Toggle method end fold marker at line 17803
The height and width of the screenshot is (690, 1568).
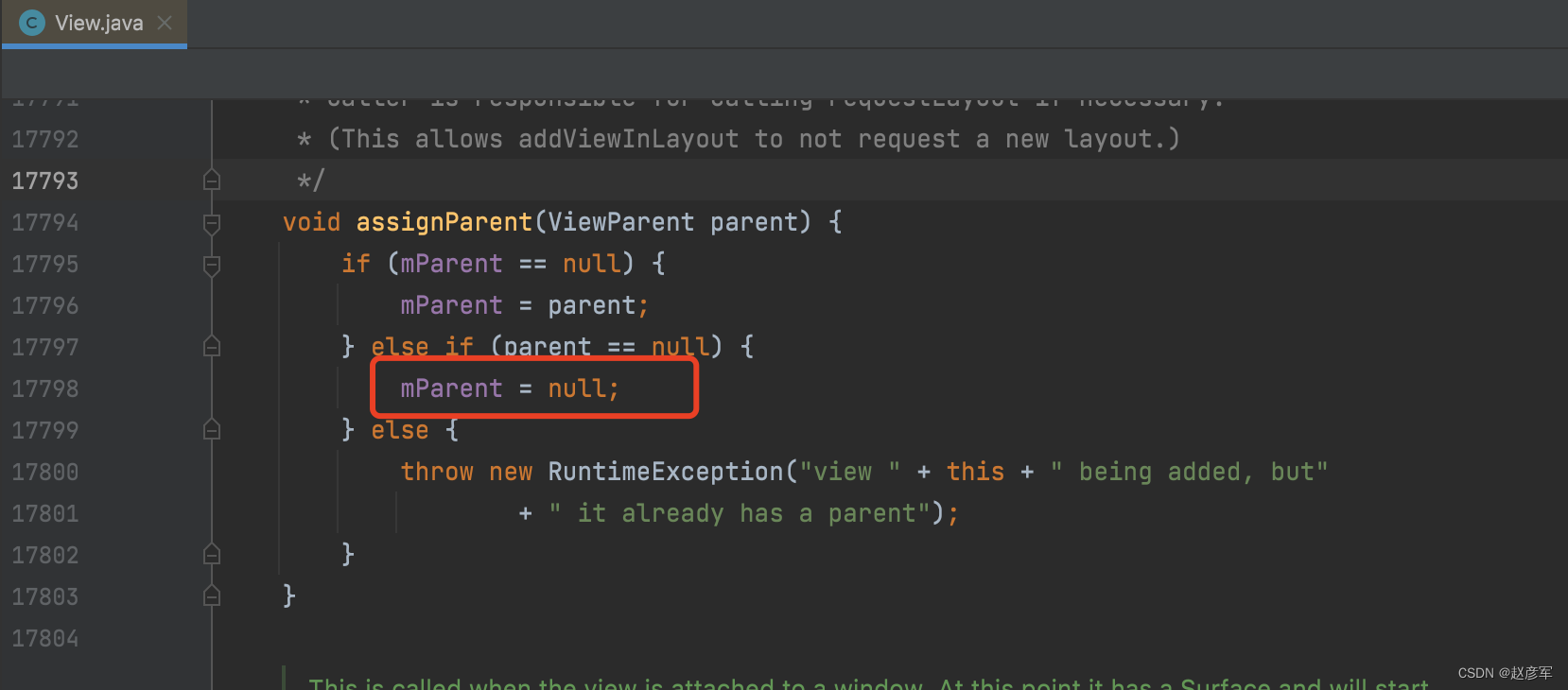[212, 596]
